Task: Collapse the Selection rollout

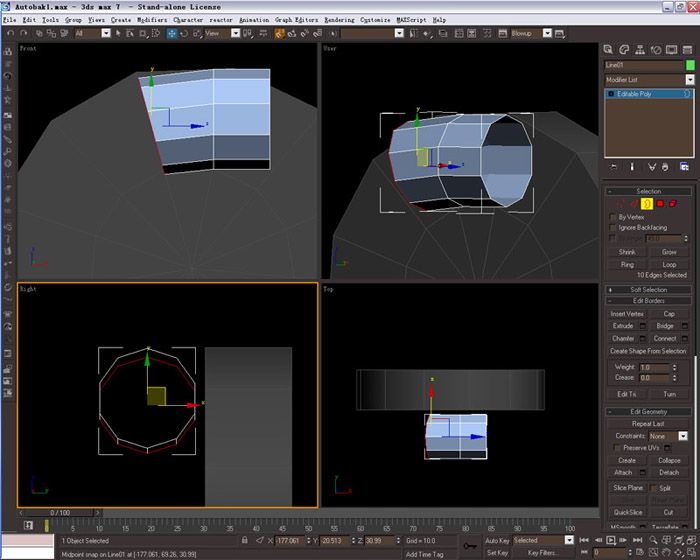Action: pyautogui.click(x=648, y=192)
